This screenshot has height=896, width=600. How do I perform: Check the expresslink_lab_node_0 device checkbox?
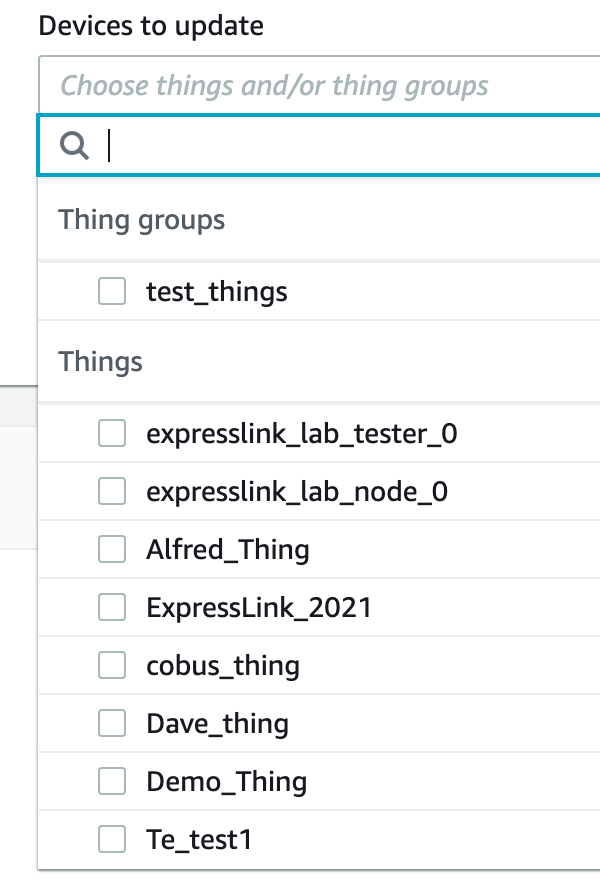pyautogui.click(x=112, y=491)
